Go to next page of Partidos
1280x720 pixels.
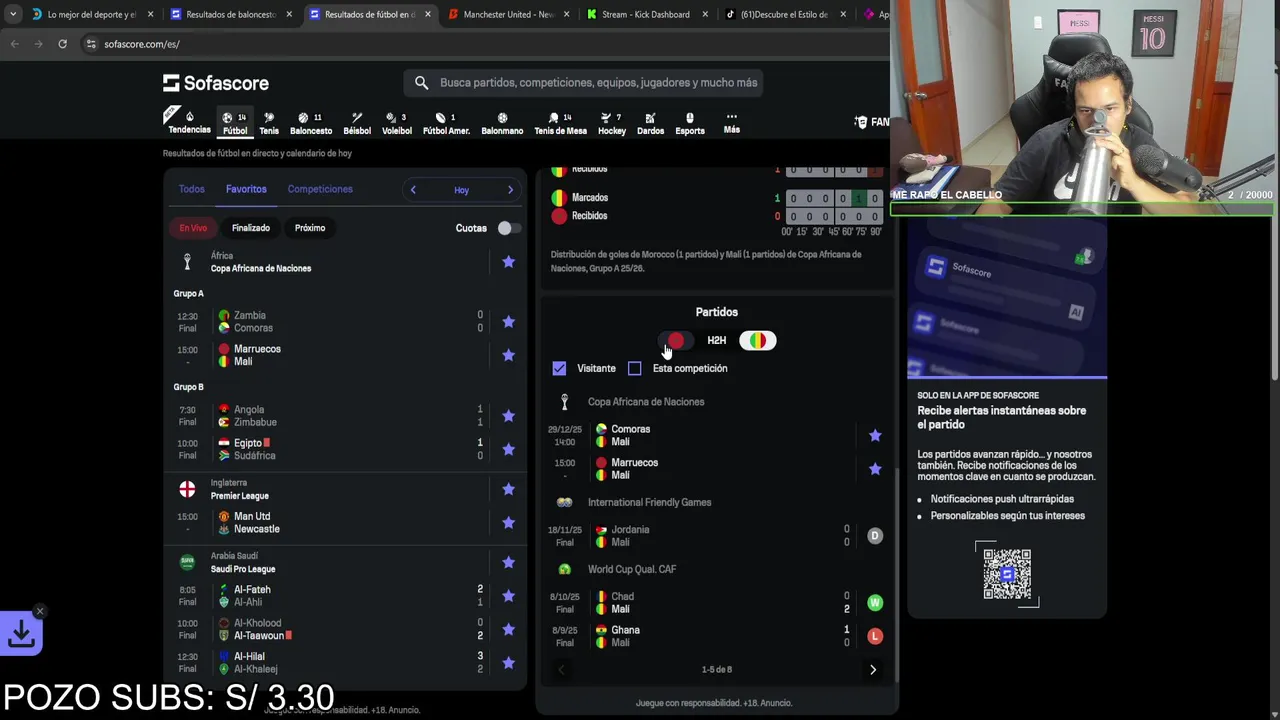[873, 670]
